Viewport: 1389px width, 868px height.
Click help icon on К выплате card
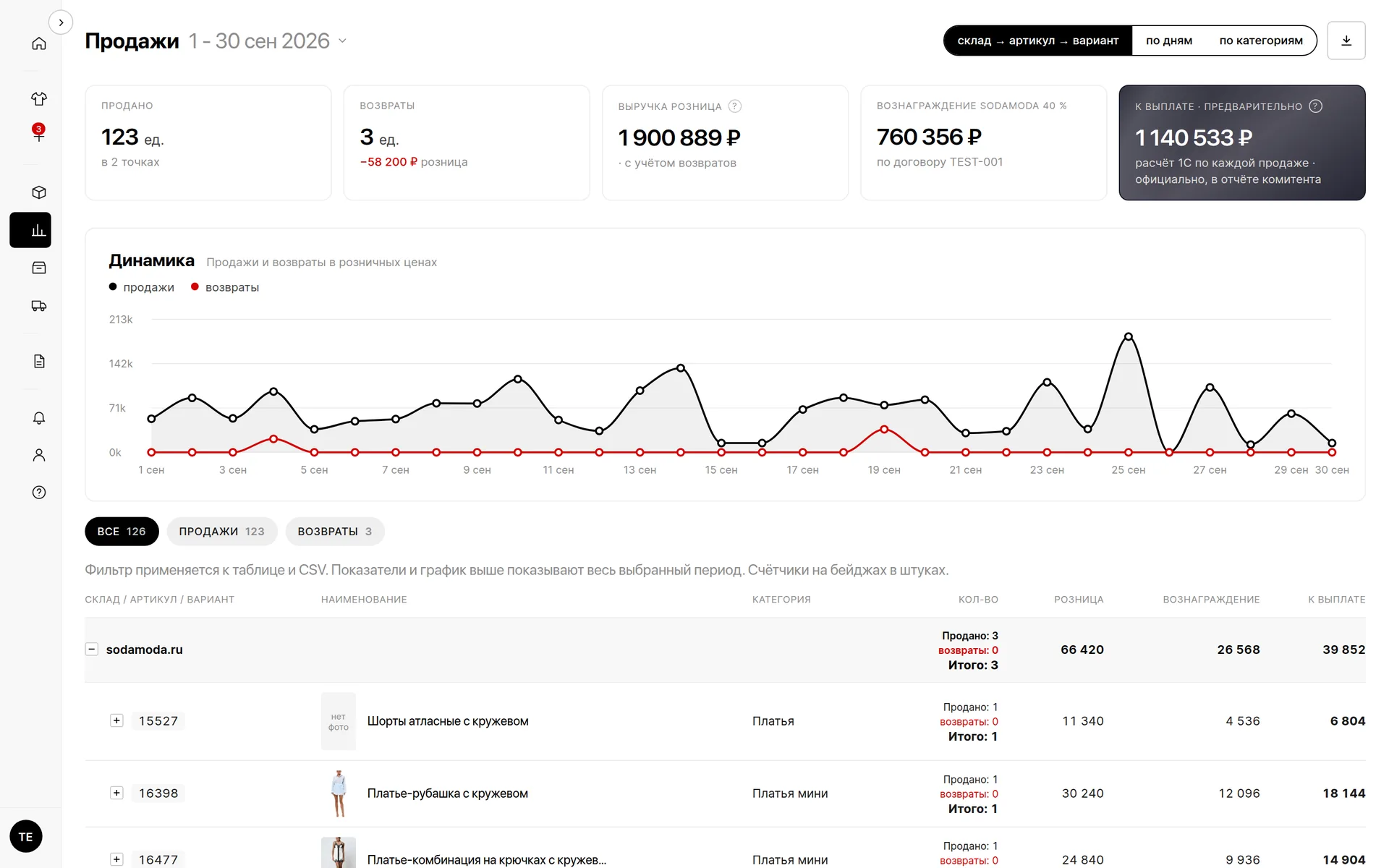1315,106
